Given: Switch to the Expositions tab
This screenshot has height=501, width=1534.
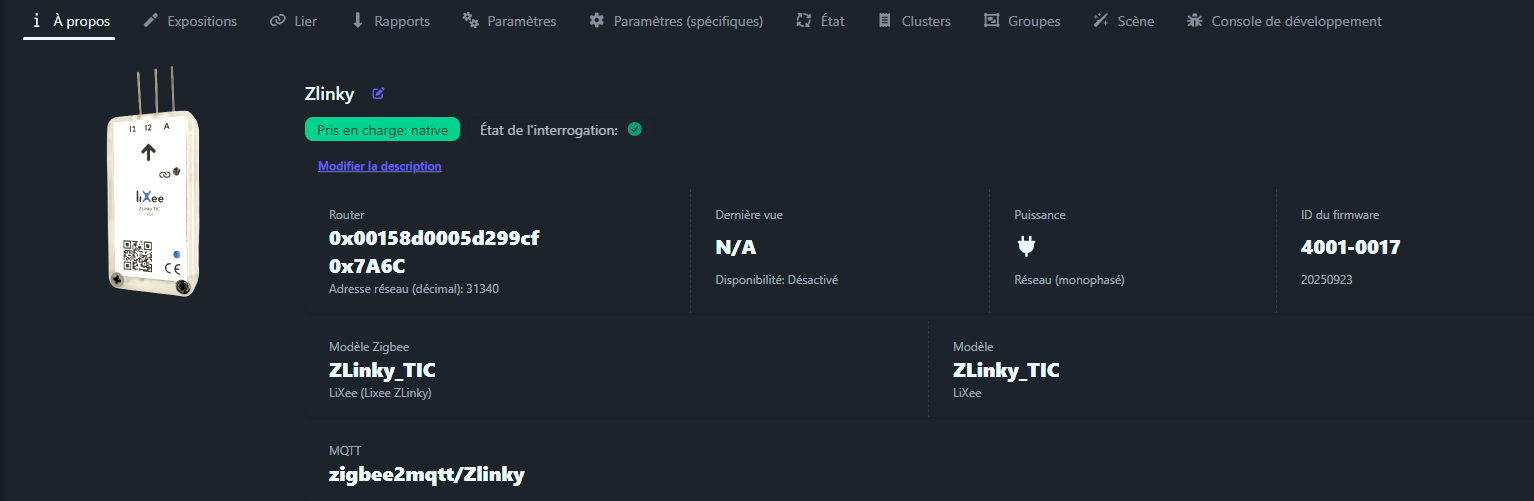Looking at the screenshot, I should (x=190, y=21).
